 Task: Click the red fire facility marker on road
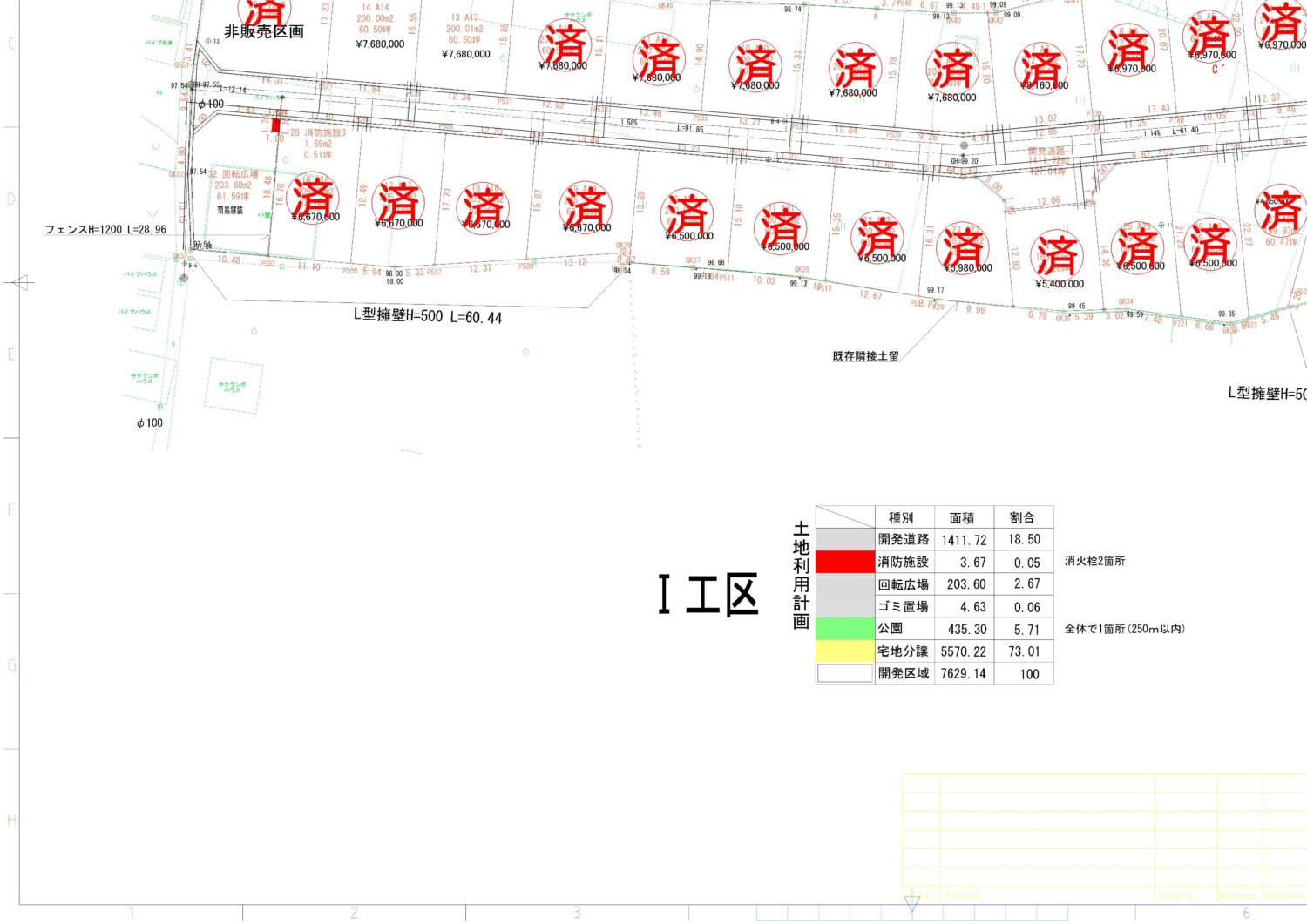(276, 125)
